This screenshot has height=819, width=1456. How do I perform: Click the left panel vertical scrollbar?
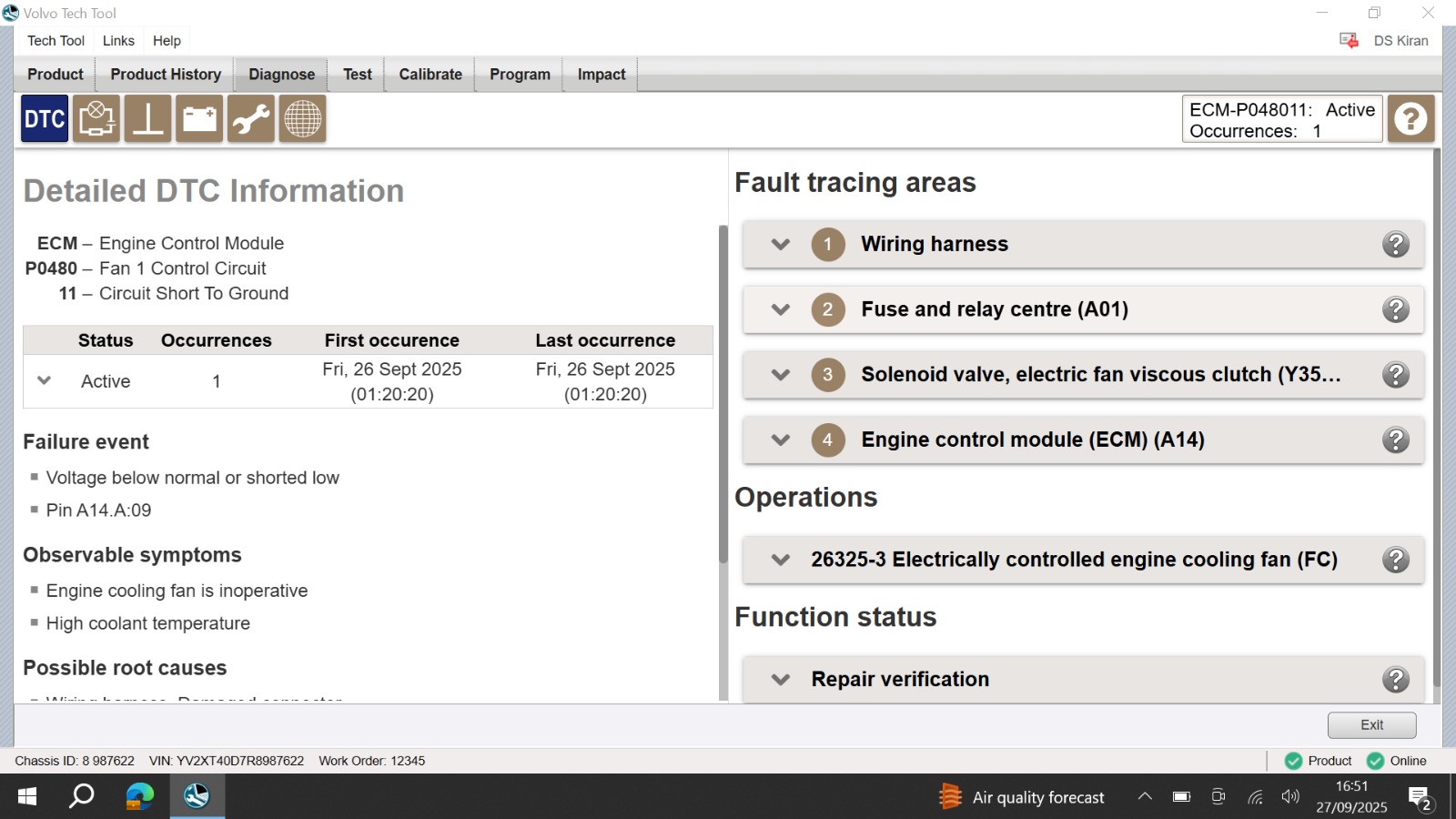pyautogui.click(x=723, y=391)
